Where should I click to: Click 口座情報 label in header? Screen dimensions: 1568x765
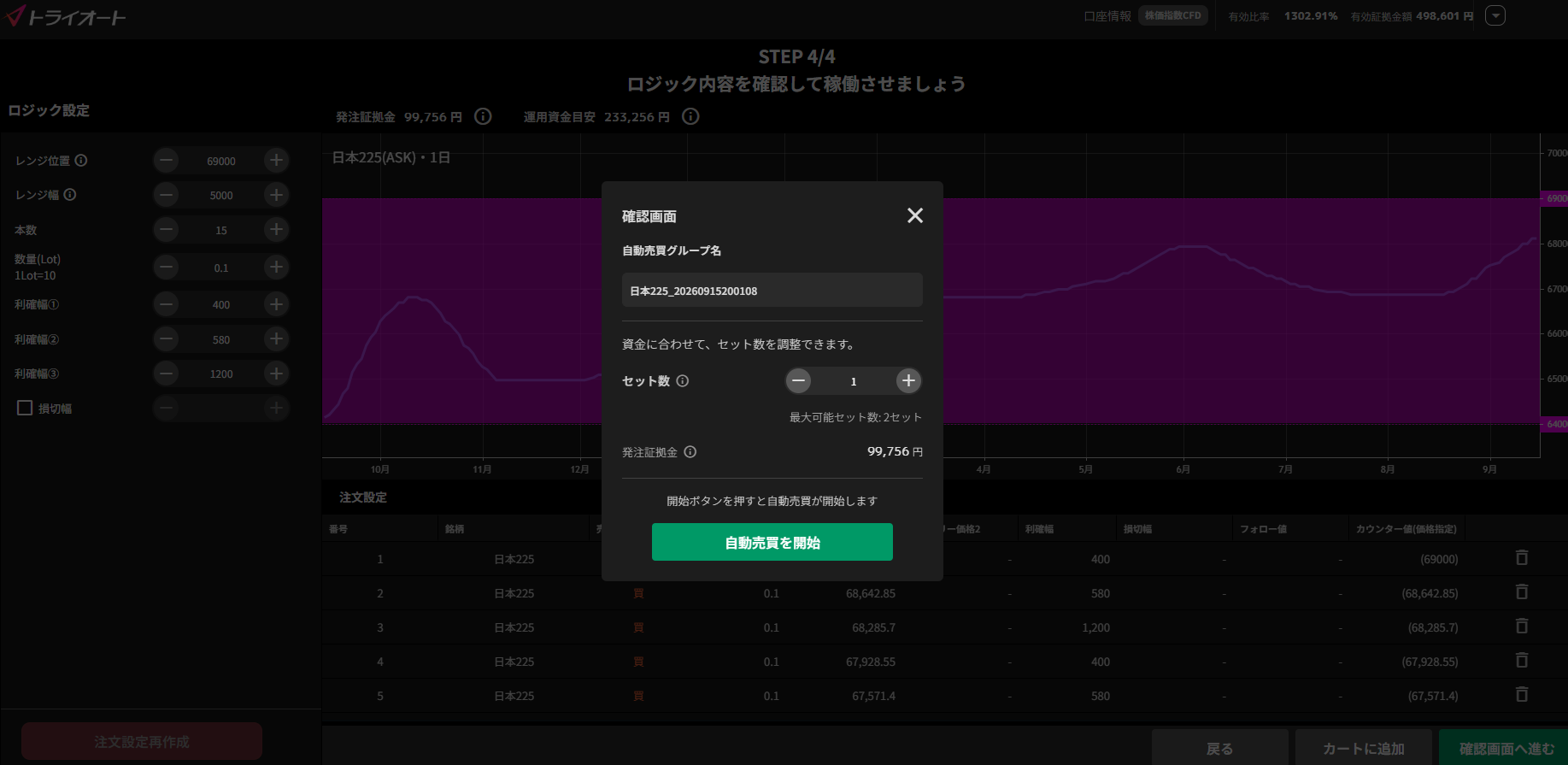(x=1107, y=16)
